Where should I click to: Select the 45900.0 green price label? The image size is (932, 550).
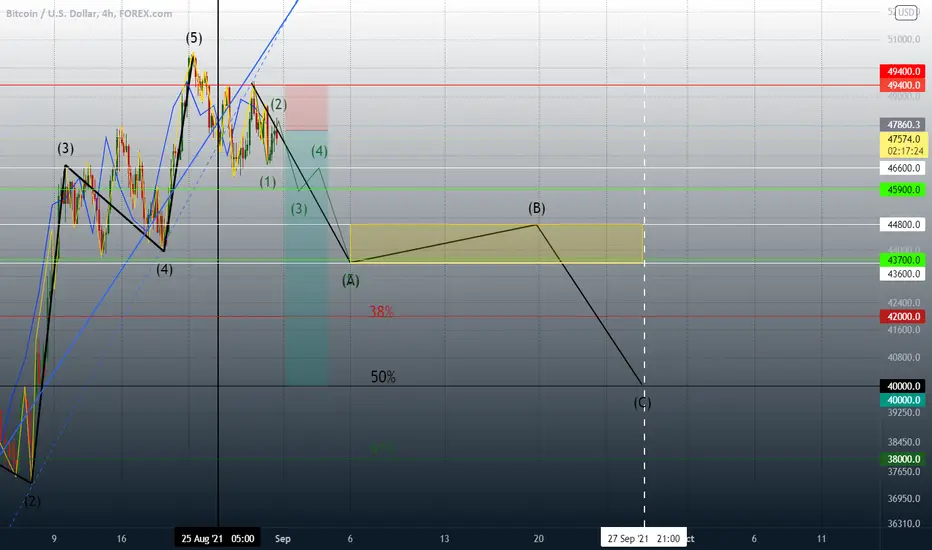(903, 190)
